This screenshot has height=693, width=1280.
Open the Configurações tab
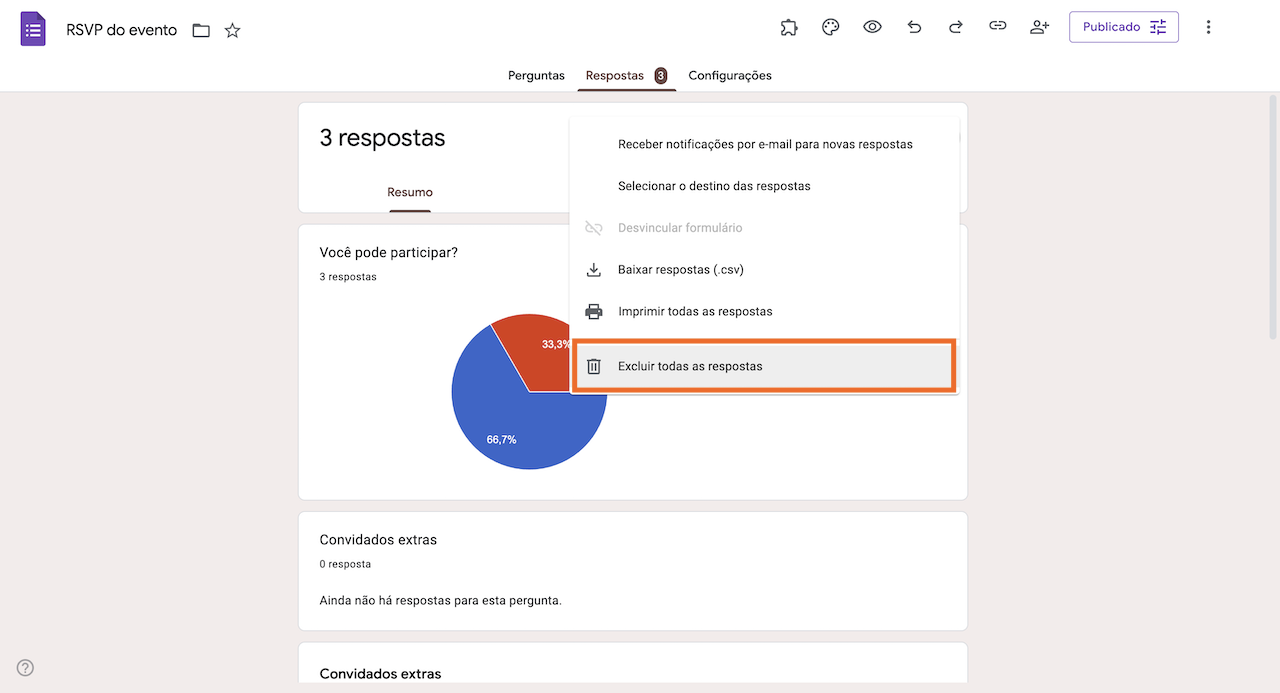730,75
